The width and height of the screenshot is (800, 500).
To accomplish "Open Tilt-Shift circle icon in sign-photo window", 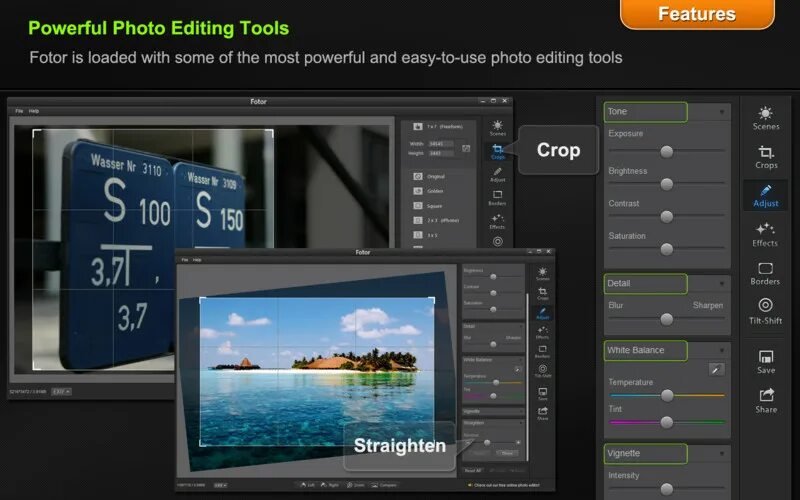I will point(497,241).
